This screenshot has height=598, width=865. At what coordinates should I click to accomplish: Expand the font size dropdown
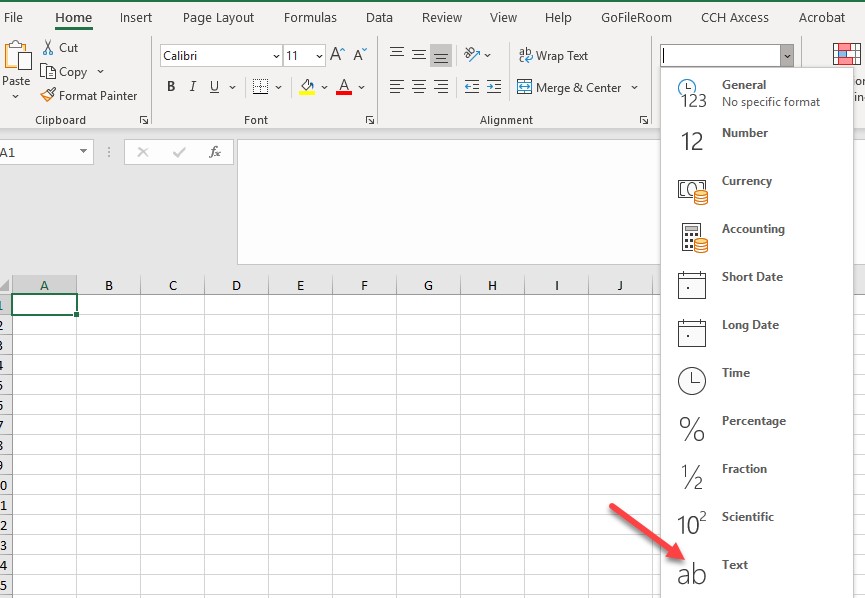[319, 56]
